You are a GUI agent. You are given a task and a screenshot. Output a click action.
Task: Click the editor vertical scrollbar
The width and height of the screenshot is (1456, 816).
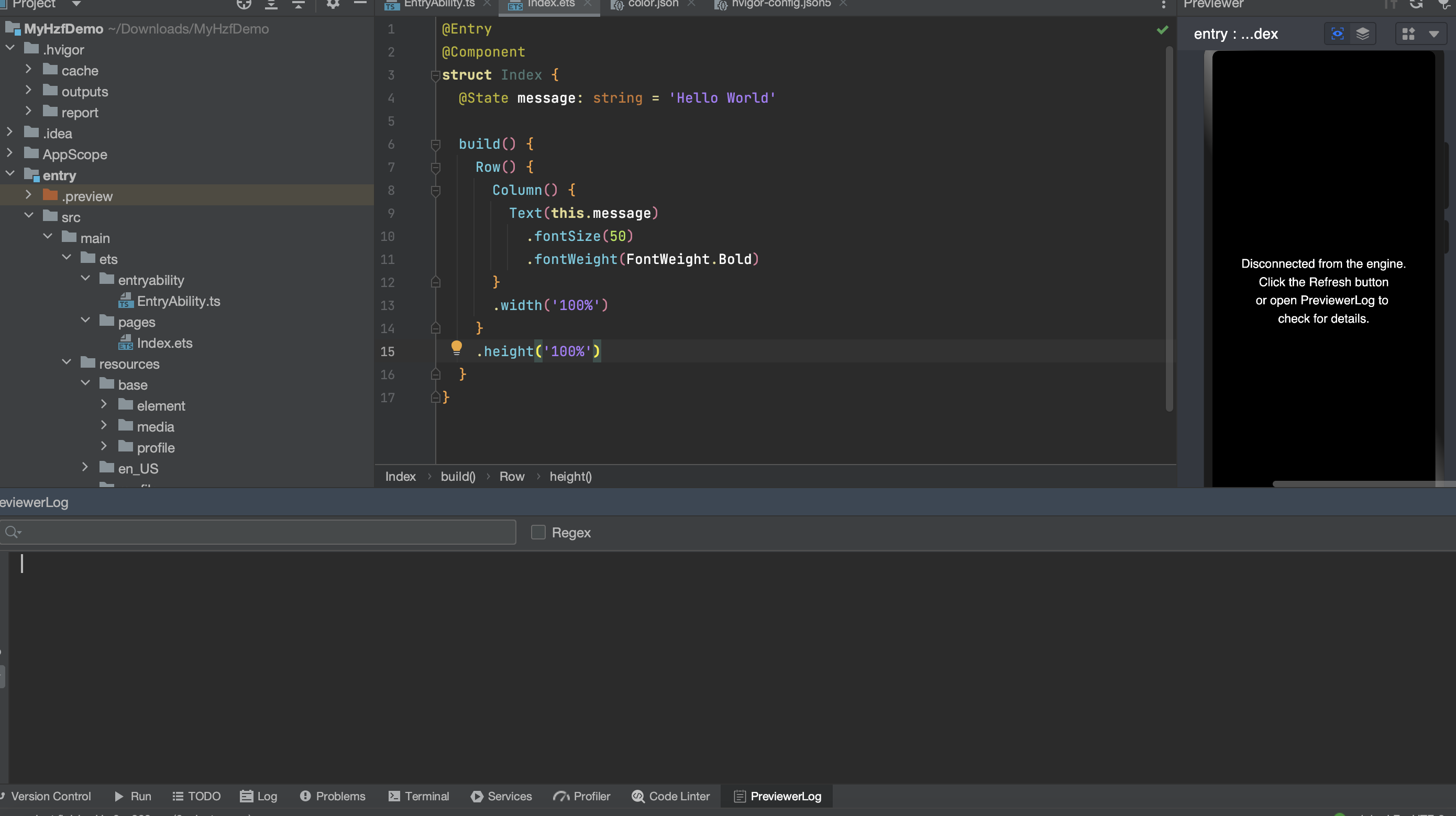(x=1169, y=226)
